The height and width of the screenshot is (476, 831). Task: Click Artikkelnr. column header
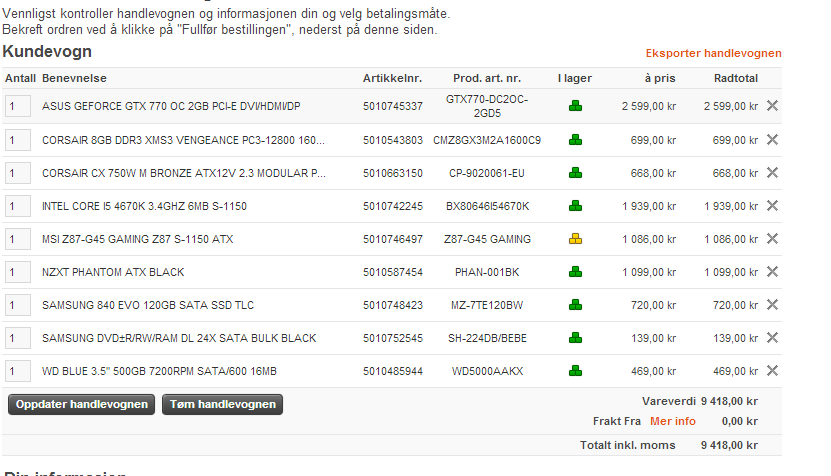pyautogui.click(x=392, y=78)
